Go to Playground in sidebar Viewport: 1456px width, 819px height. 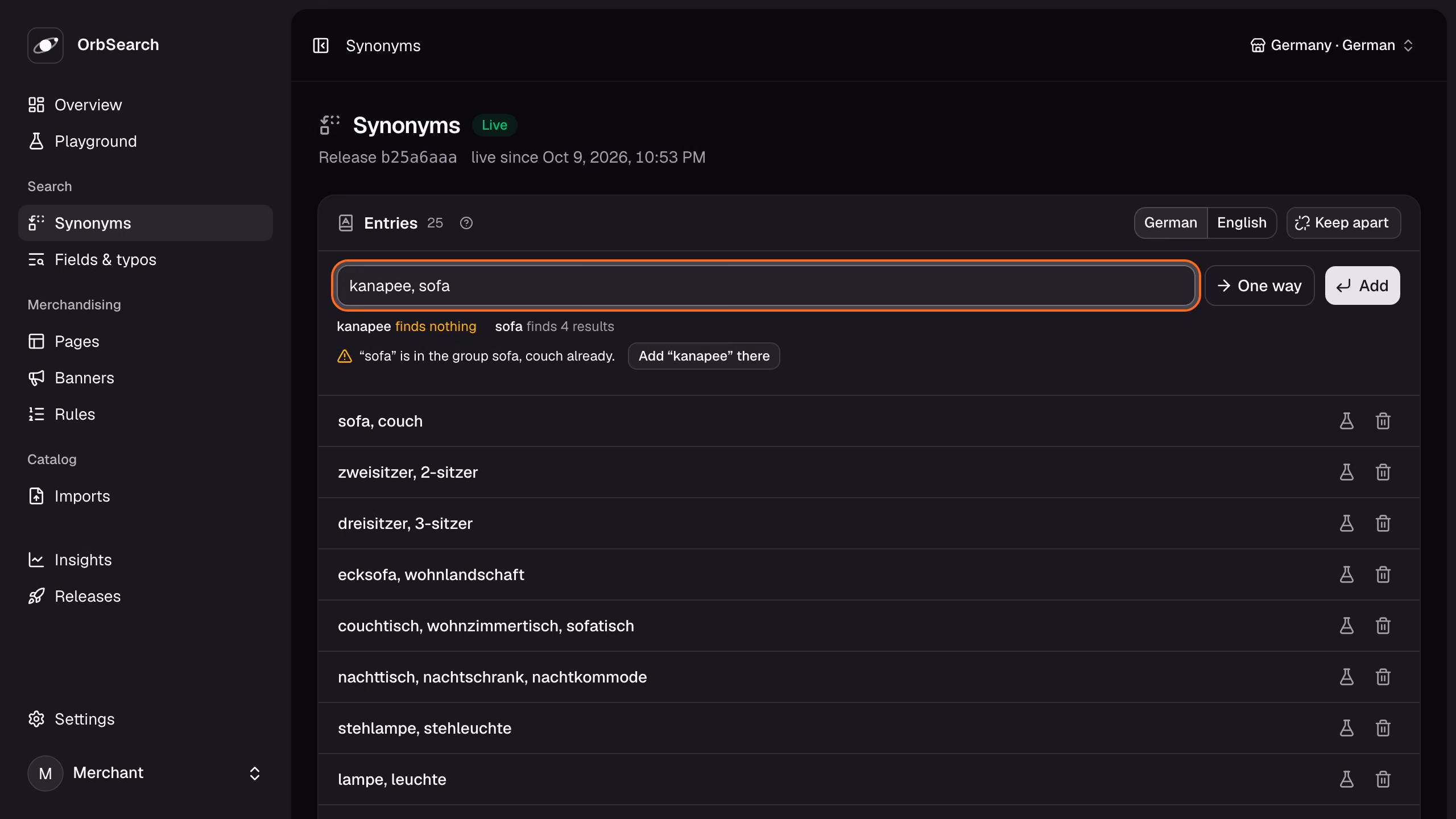146,141
